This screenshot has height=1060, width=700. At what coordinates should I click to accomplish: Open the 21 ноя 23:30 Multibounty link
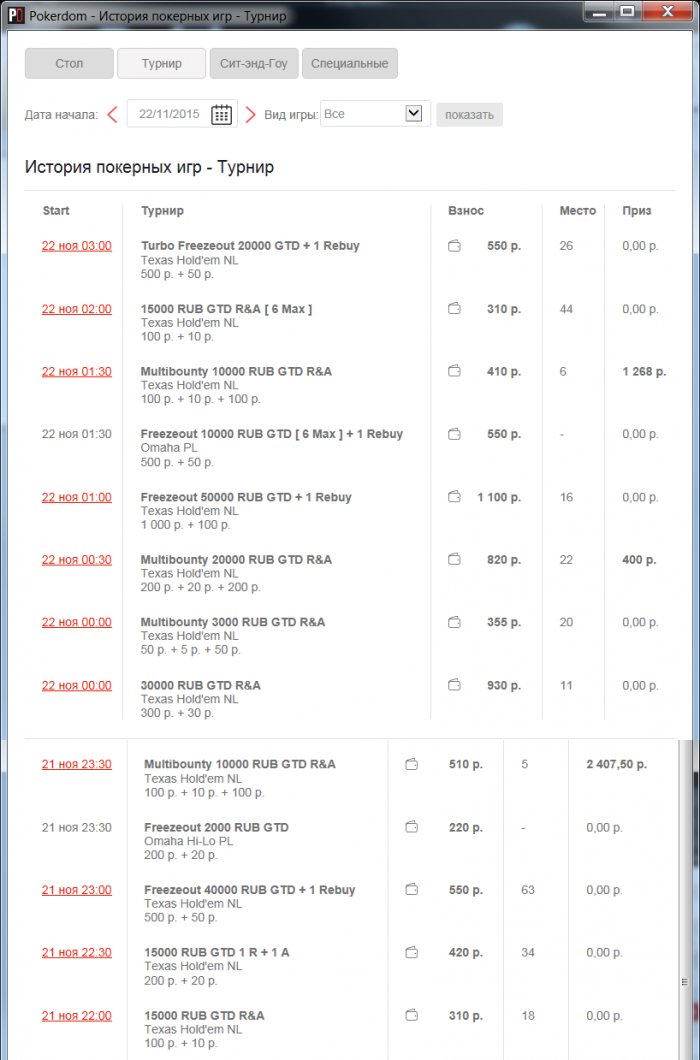click(x=77, y=765)
